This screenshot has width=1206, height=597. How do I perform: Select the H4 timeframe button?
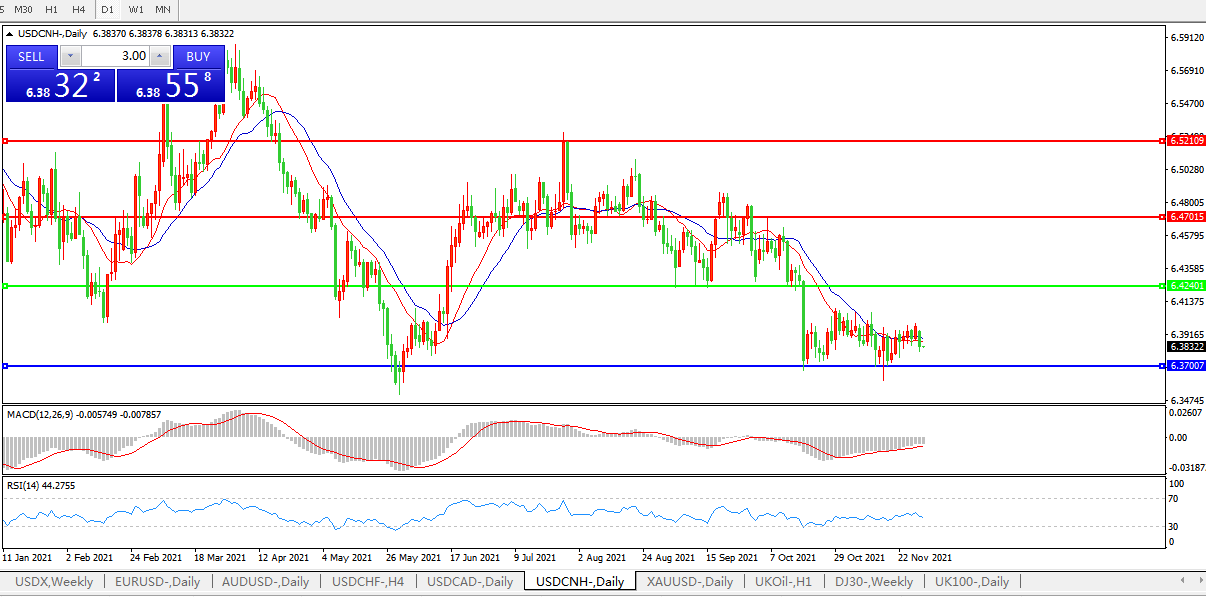click(78, 9)
